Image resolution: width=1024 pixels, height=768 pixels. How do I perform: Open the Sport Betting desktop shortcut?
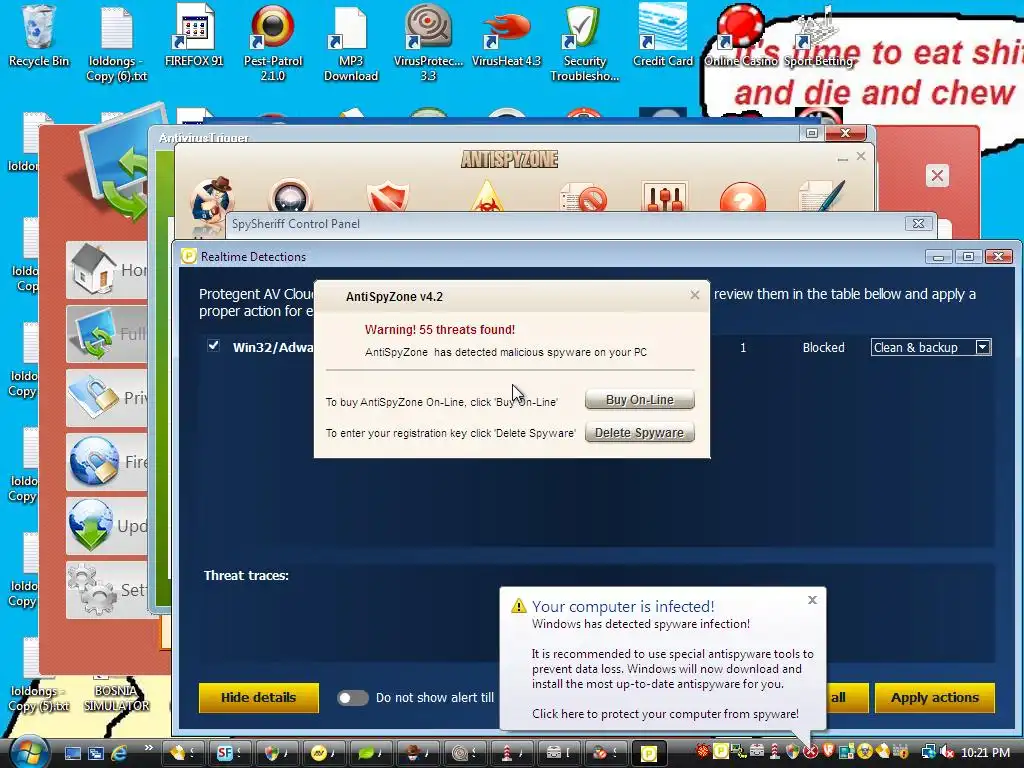tap(818, 38)
